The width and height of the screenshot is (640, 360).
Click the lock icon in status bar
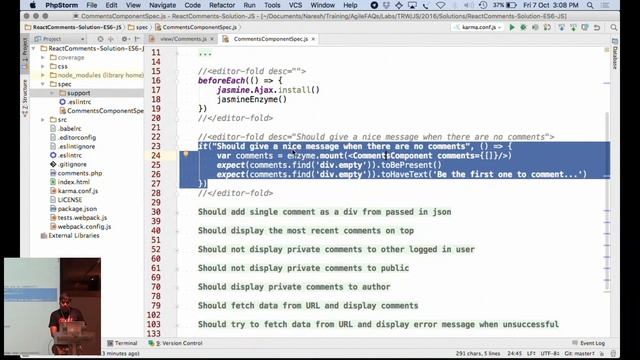click(x=602, y=353)
